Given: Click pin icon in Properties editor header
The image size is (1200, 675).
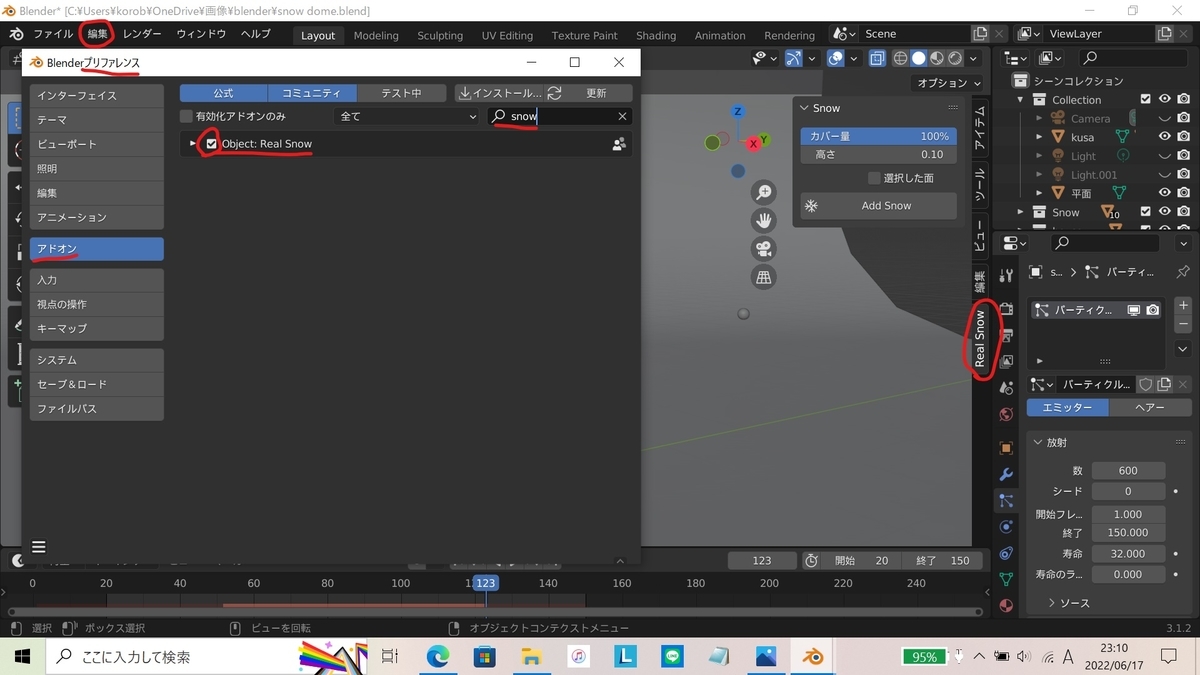Looking at the screenshot, I should tap(1183, 272).
